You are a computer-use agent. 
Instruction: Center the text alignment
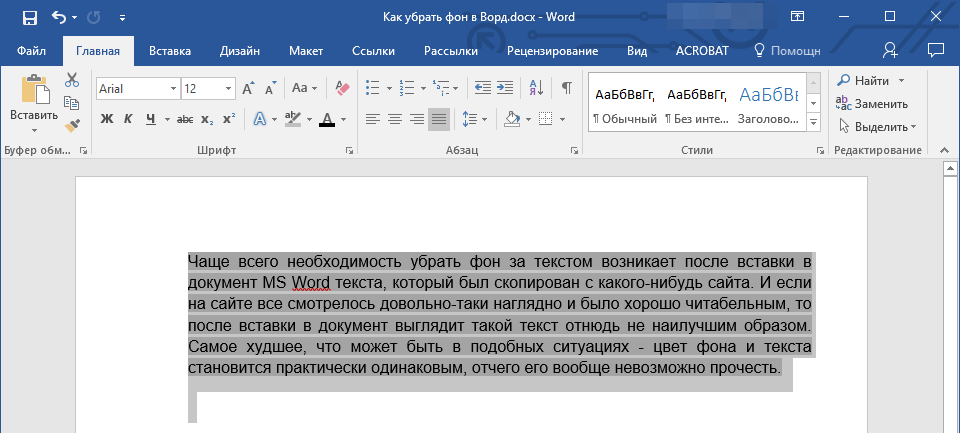pos(395,119)
